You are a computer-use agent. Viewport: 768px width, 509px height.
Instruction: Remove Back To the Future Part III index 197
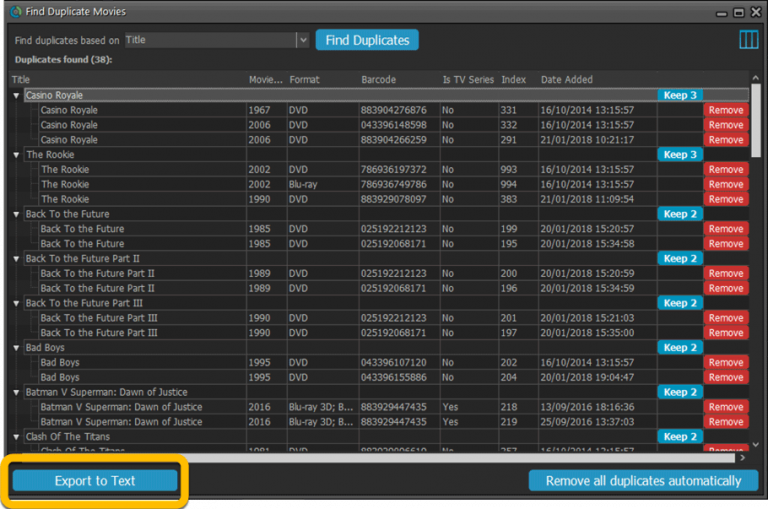[x=726, y=333]
